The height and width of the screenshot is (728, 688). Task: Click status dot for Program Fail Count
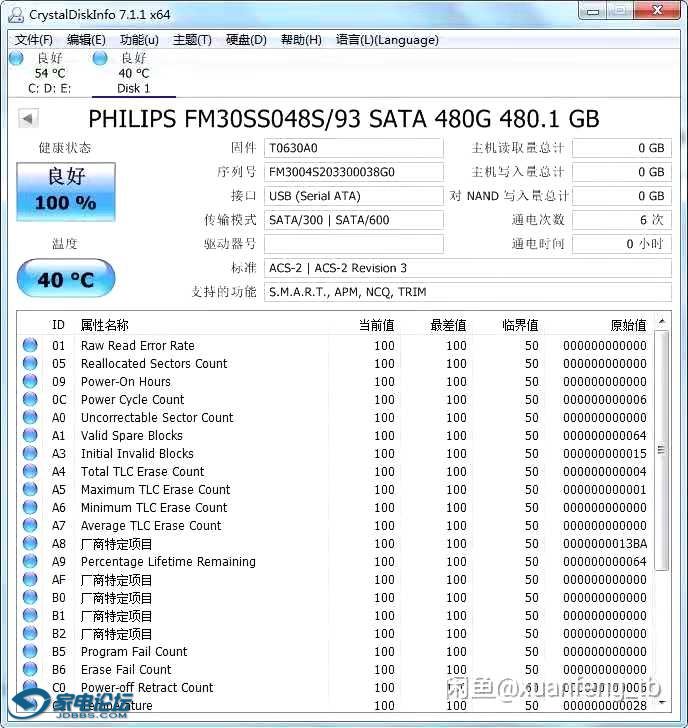(x=30, y=651)
